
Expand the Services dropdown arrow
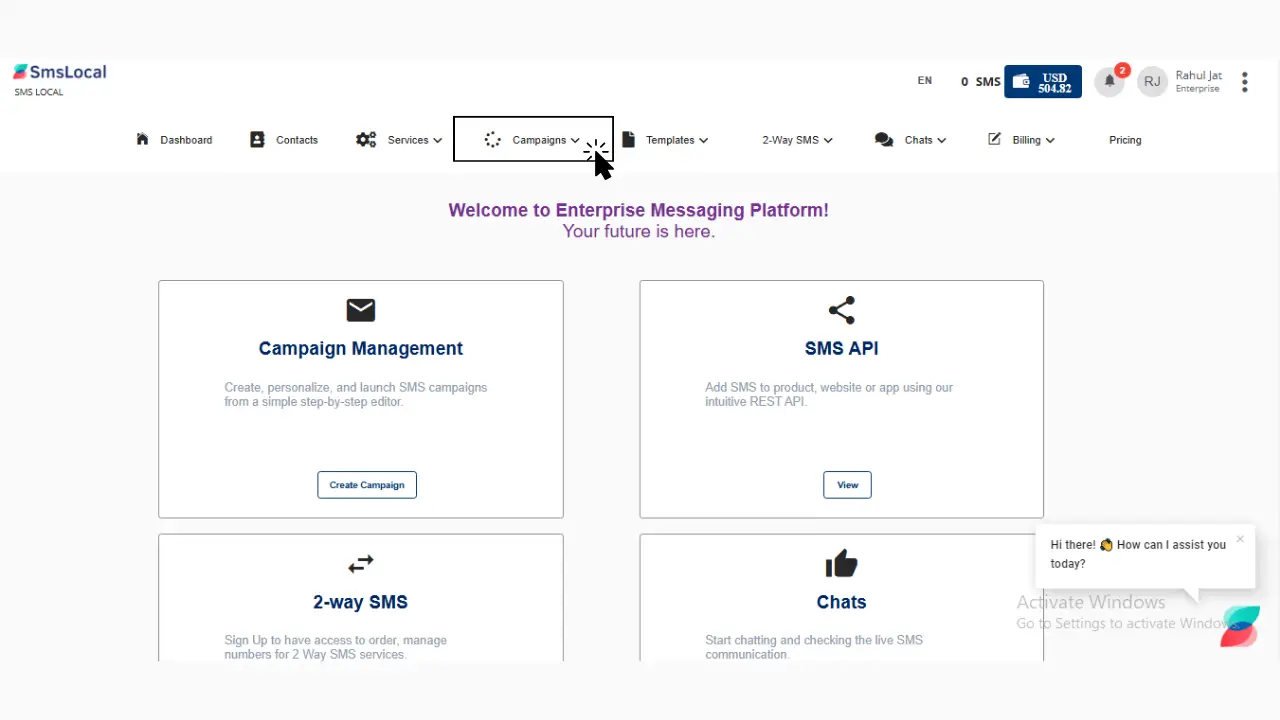[x=437, y=141]
